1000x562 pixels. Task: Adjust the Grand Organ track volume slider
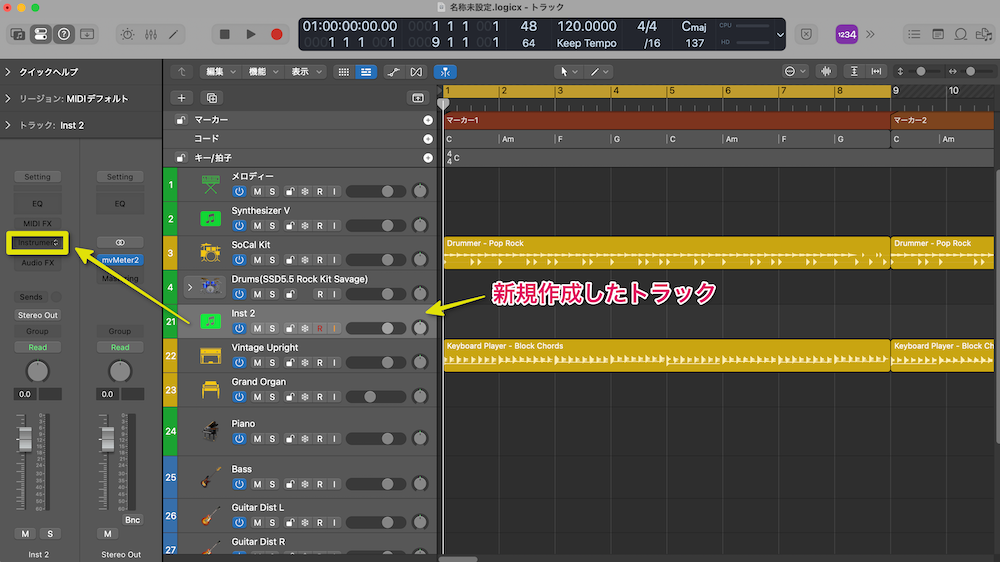tap(376, 397)
